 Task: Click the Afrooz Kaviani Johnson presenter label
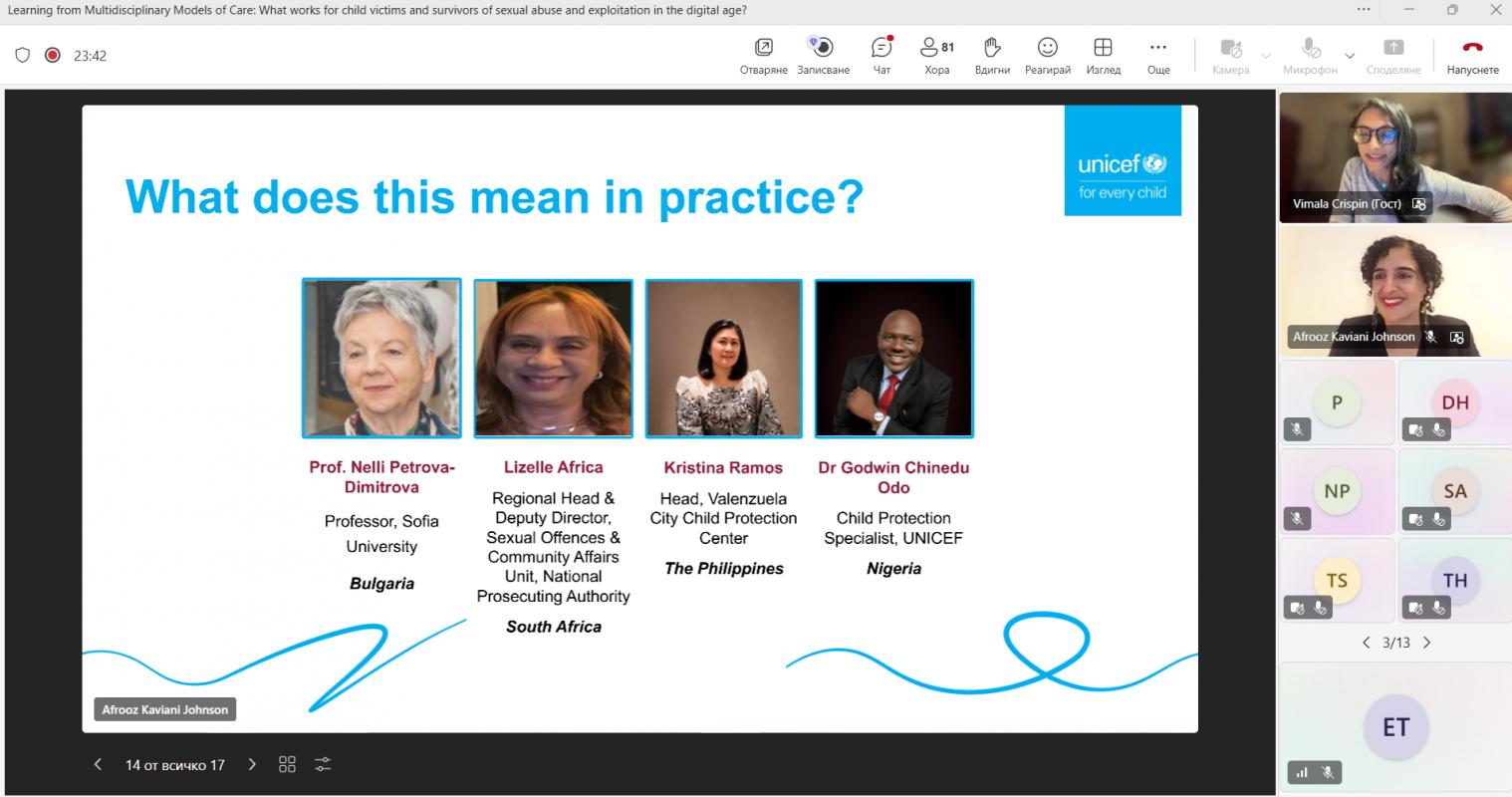165,710
